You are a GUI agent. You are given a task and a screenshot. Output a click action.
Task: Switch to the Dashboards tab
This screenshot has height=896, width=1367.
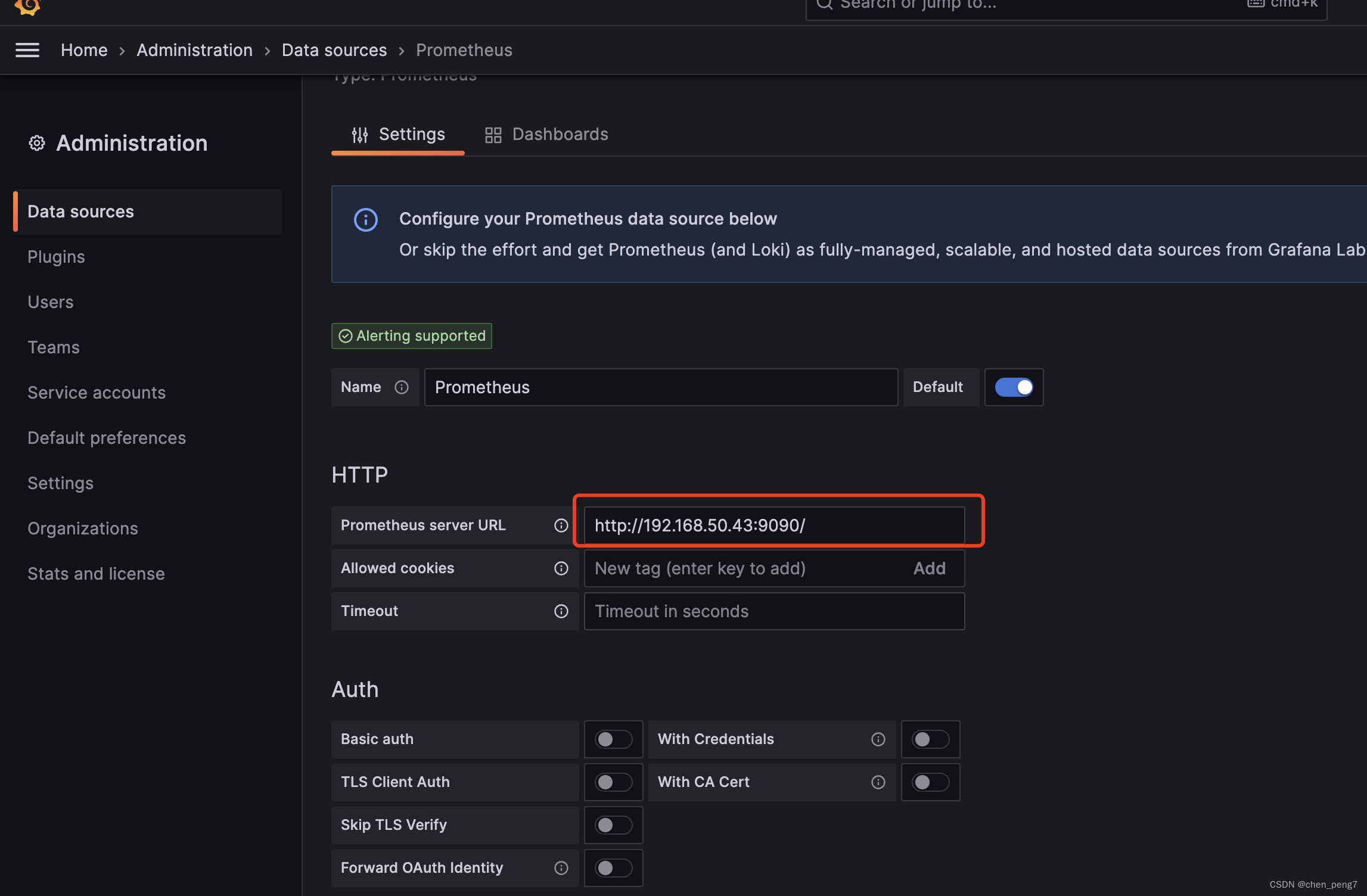point(546,135)
